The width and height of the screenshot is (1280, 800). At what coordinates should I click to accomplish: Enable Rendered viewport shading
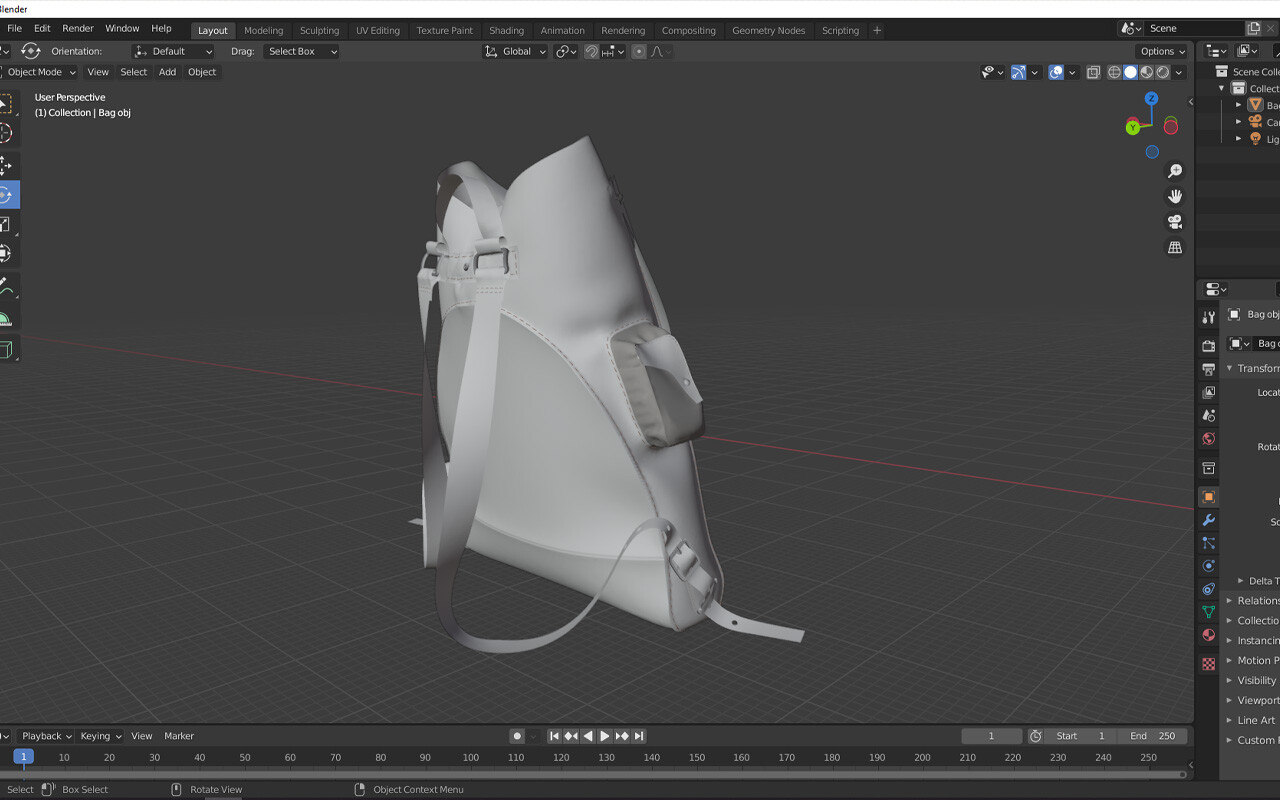1163,71
